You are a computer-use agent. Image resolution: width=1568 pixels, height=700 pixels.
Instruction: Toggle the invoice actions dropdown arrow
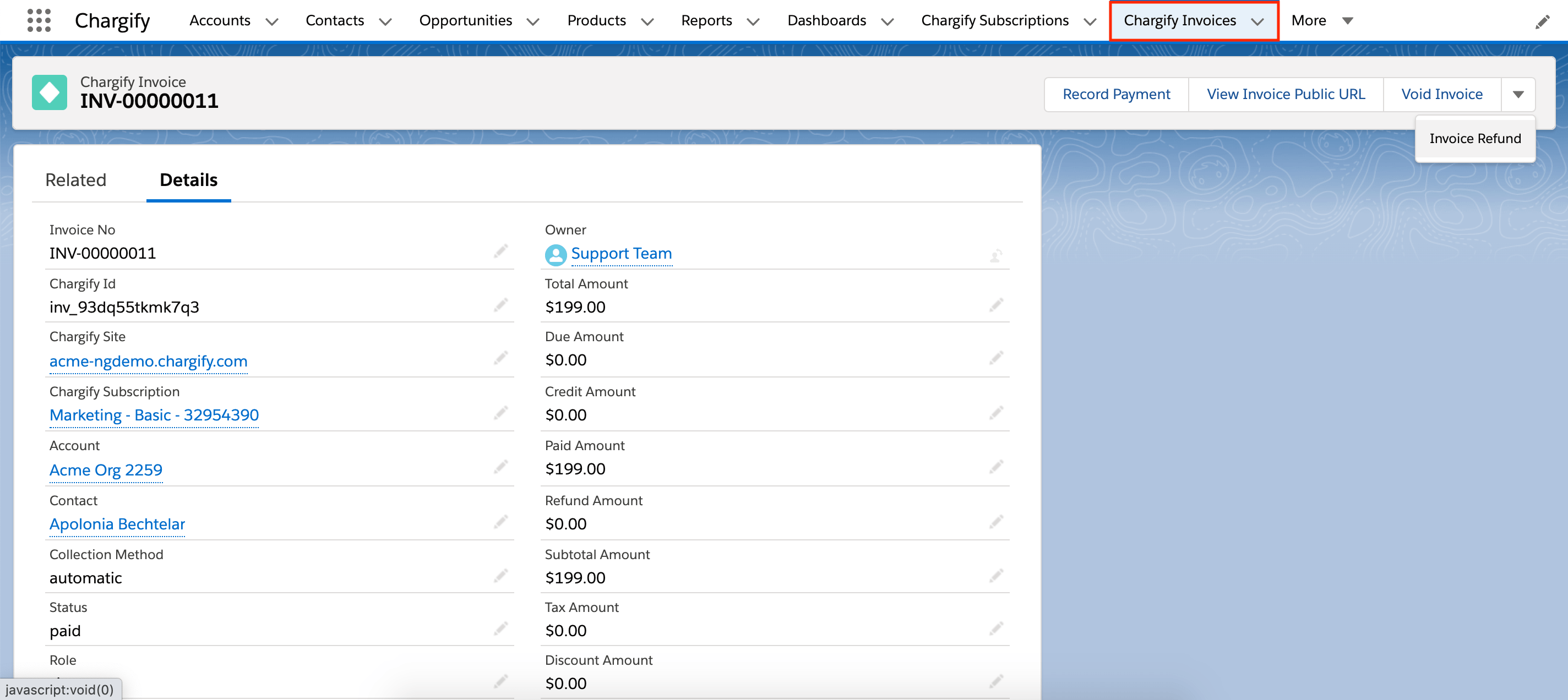(x=1517, y=94)
